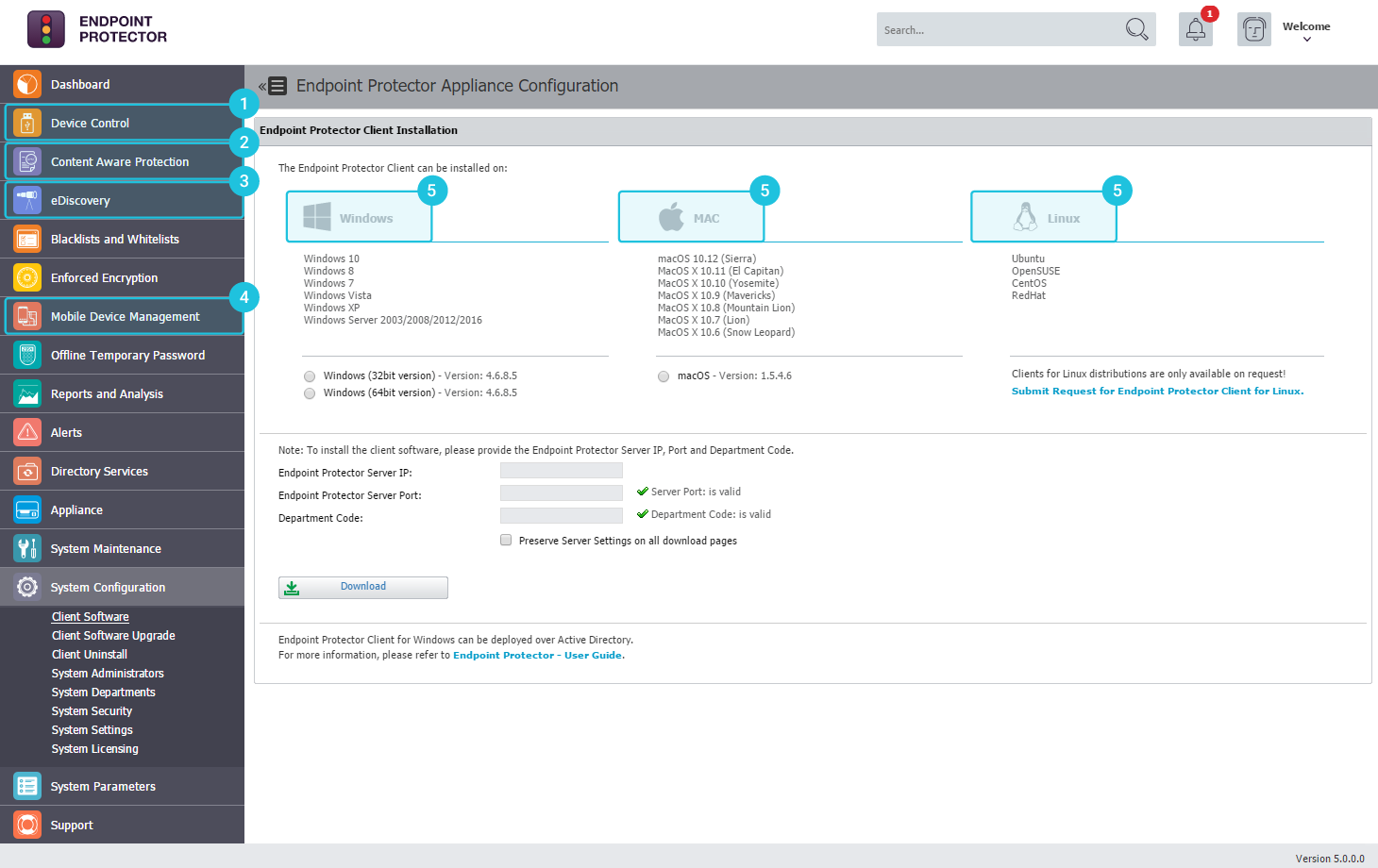The width and height of the screenshot is (1378, 868).
Task: Open Device Control via its USB icon
Action: [27, 123]
